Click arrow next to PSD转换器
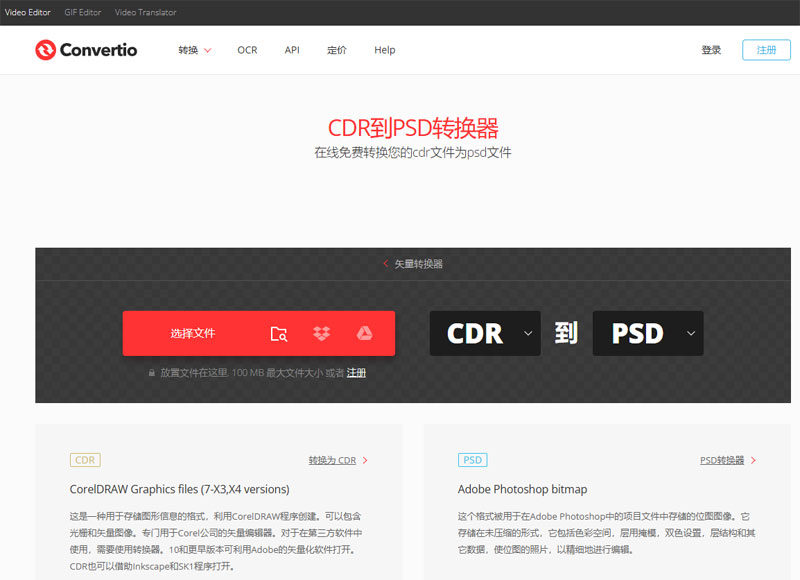The width and height of the screenshot is (800, 580). [x=753, y=461]
